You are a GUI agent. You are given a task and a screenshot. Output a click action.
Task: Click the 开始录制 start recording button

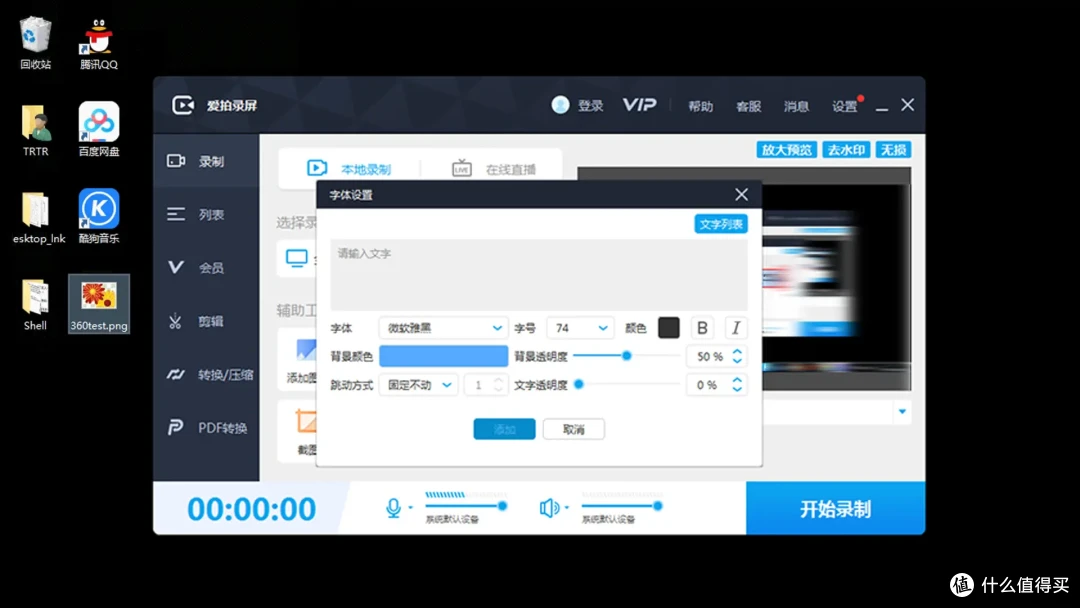835,508
